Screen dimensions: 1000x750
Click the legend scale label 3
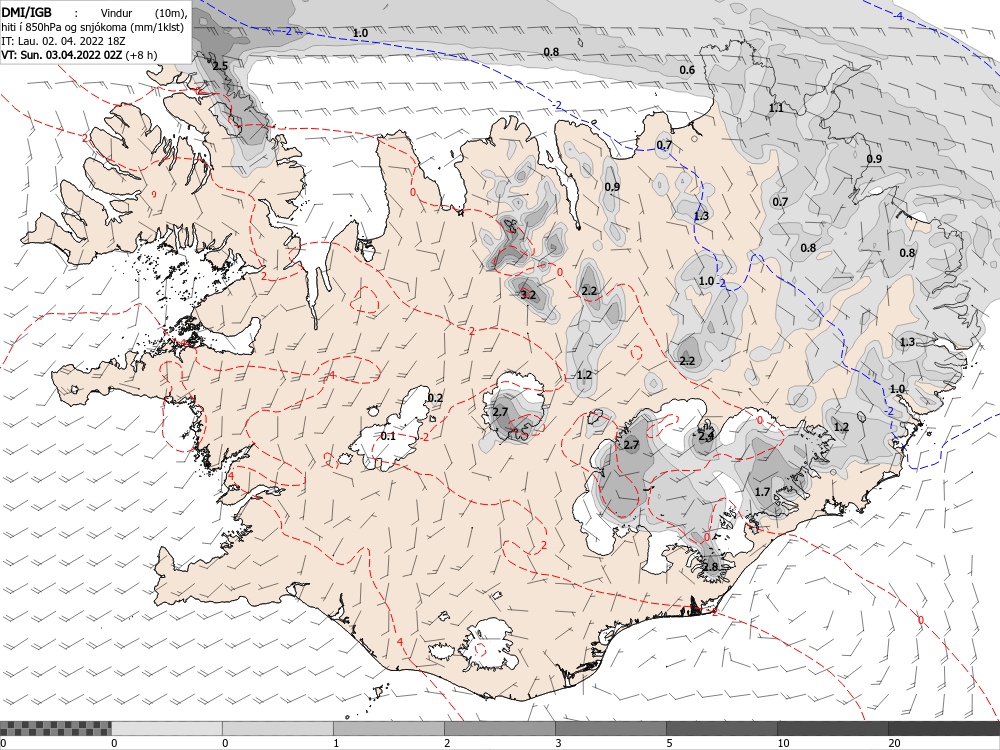point(558,743)
